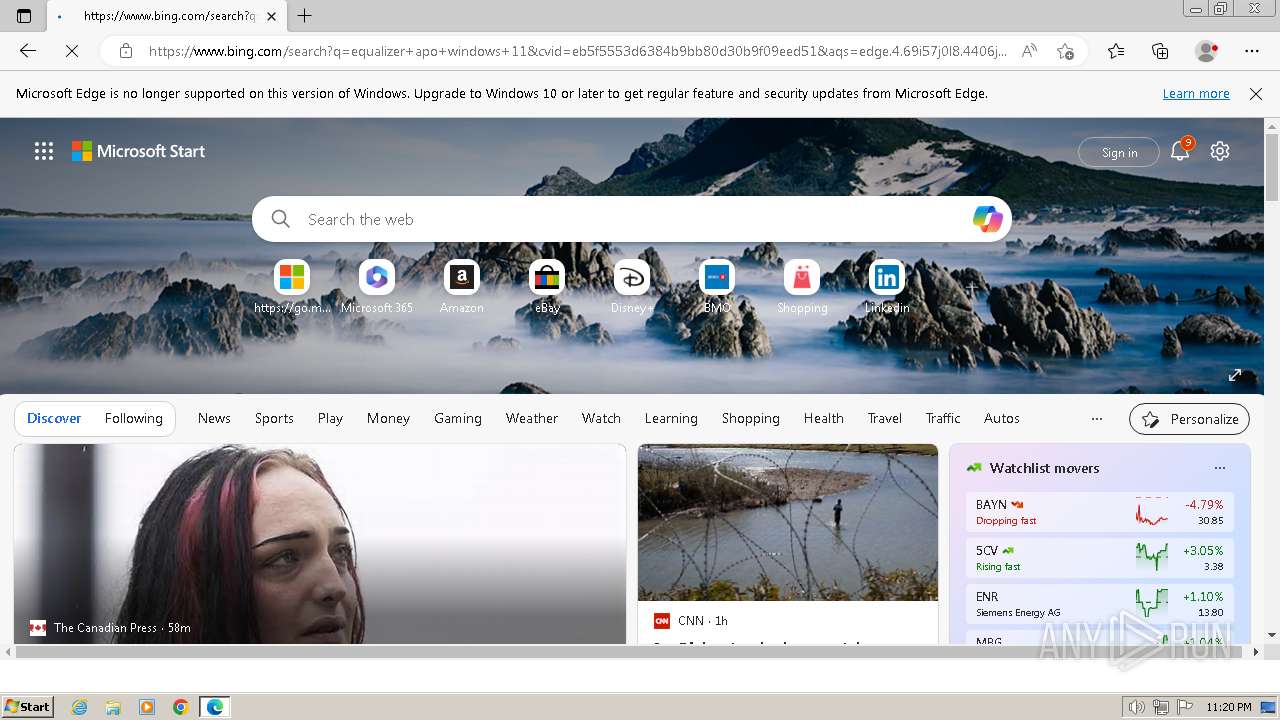
Task: Click the vertical page scrollbar
Action: 1272,166
